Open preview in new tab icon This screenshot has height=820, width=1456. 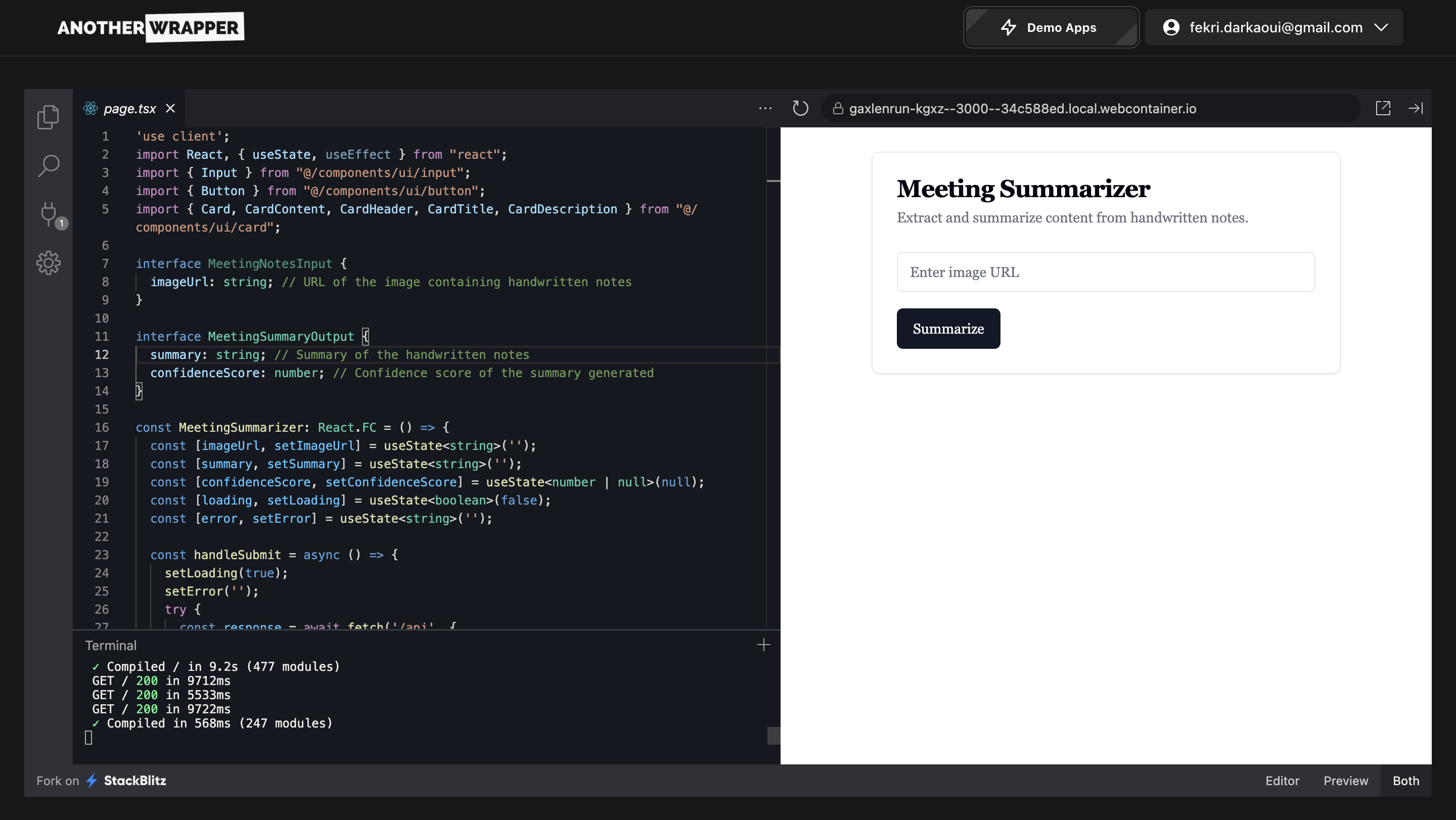point(1383,109)
